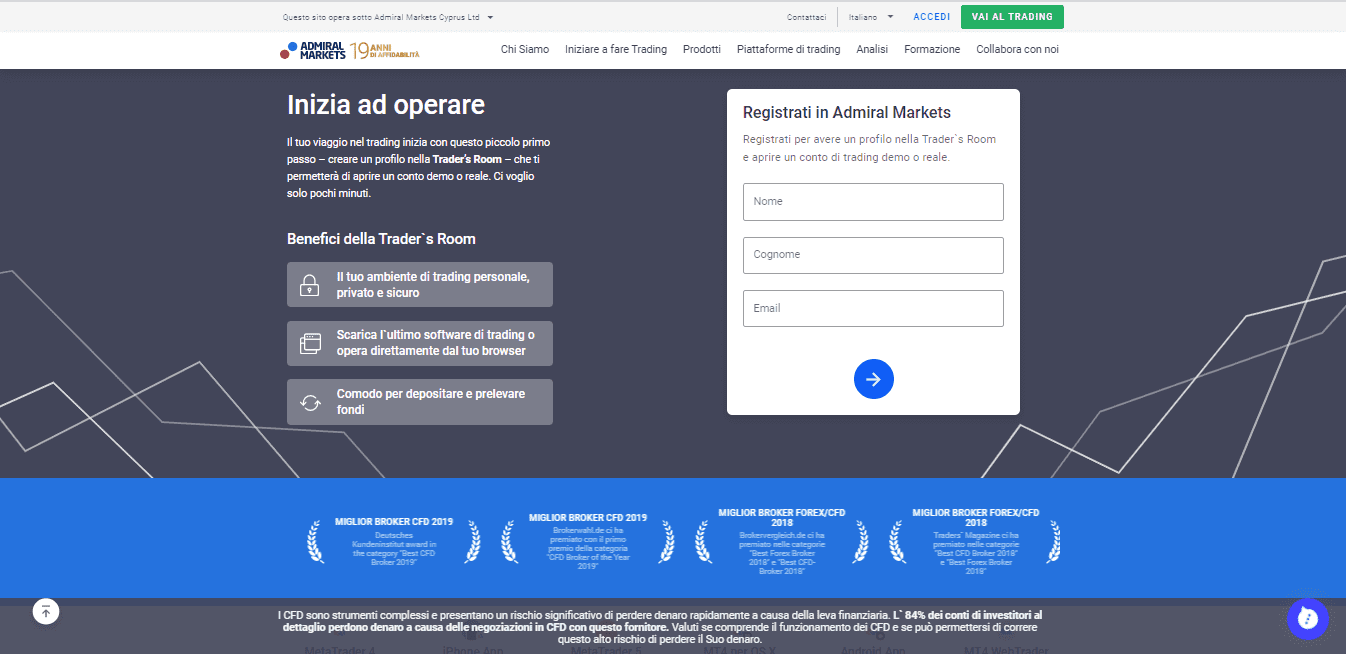1346x654 pixels.
Task: Click the Comodo per depositare benefit card
Action: [420, 402]
